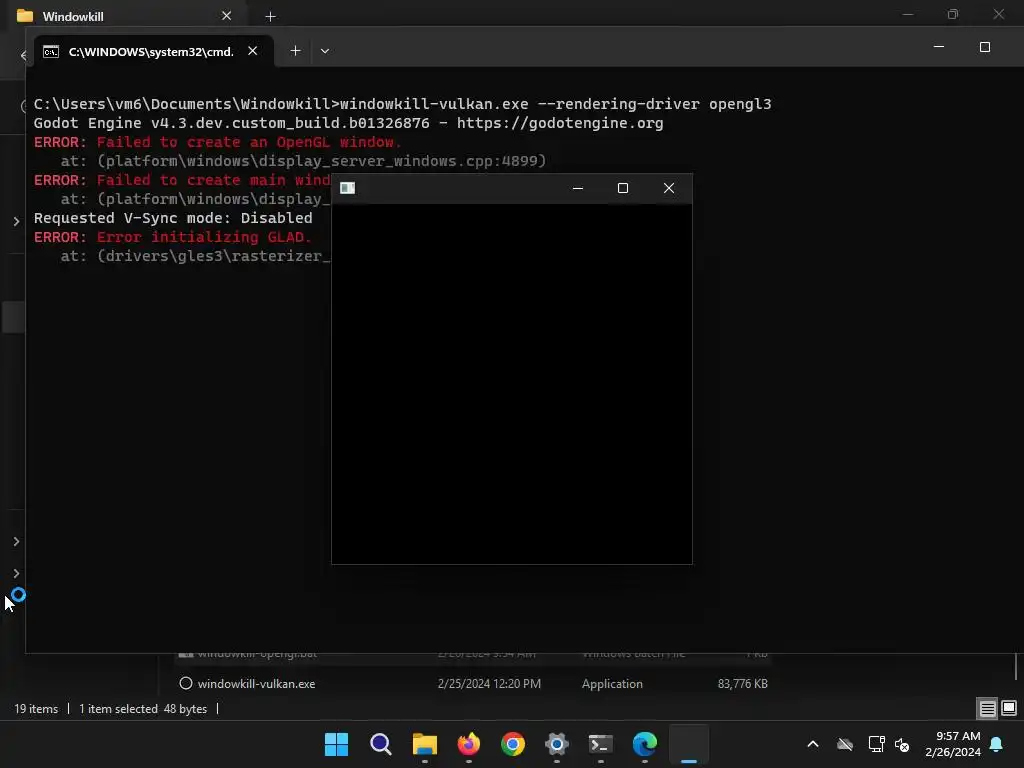
Task: Click the 83,776 KB size cell
Action: [x=743, y=684]
